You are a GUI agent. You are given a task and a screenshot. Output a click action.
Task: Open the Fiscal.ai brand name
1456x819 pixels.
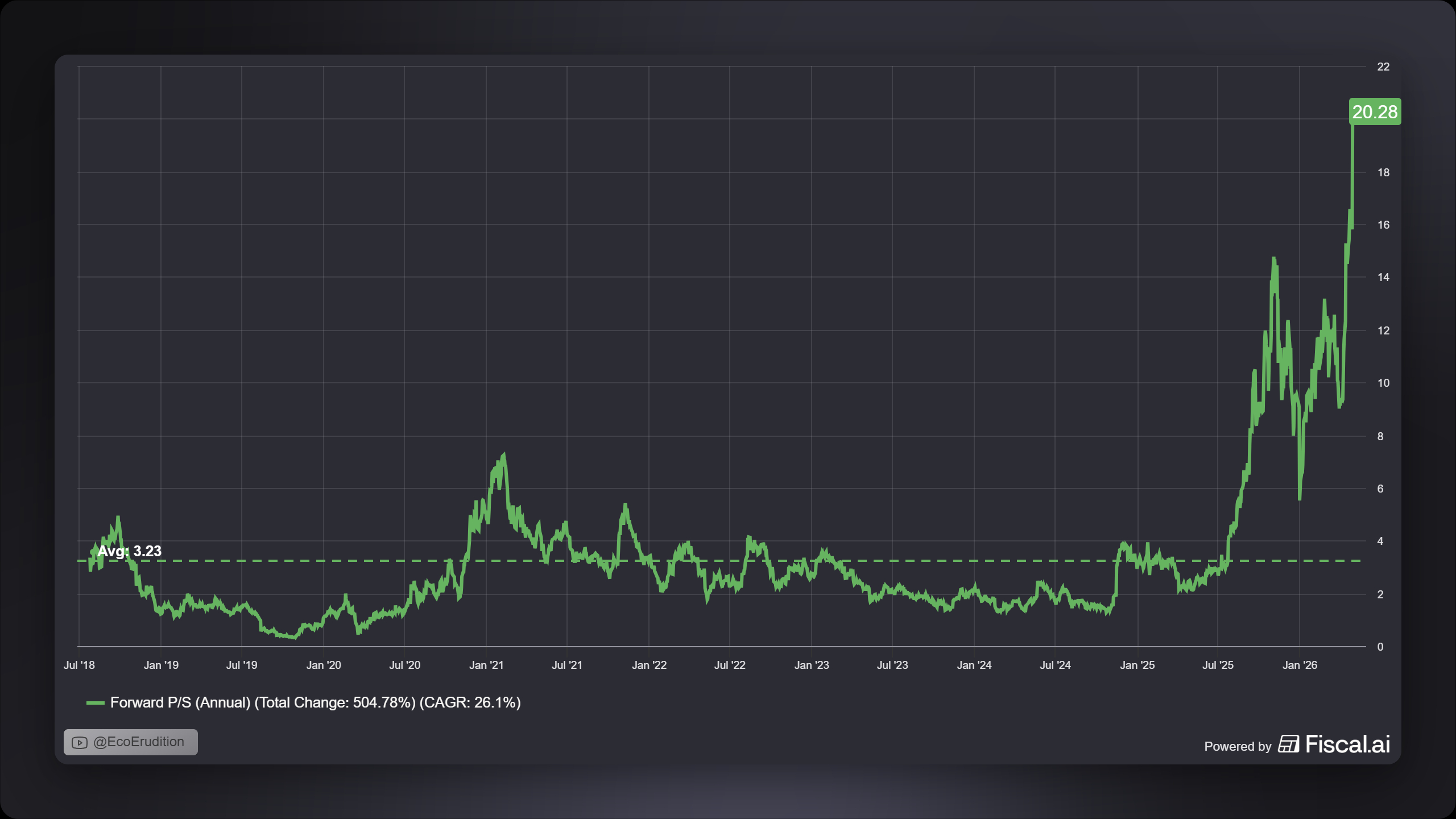tap(1347, 744)
